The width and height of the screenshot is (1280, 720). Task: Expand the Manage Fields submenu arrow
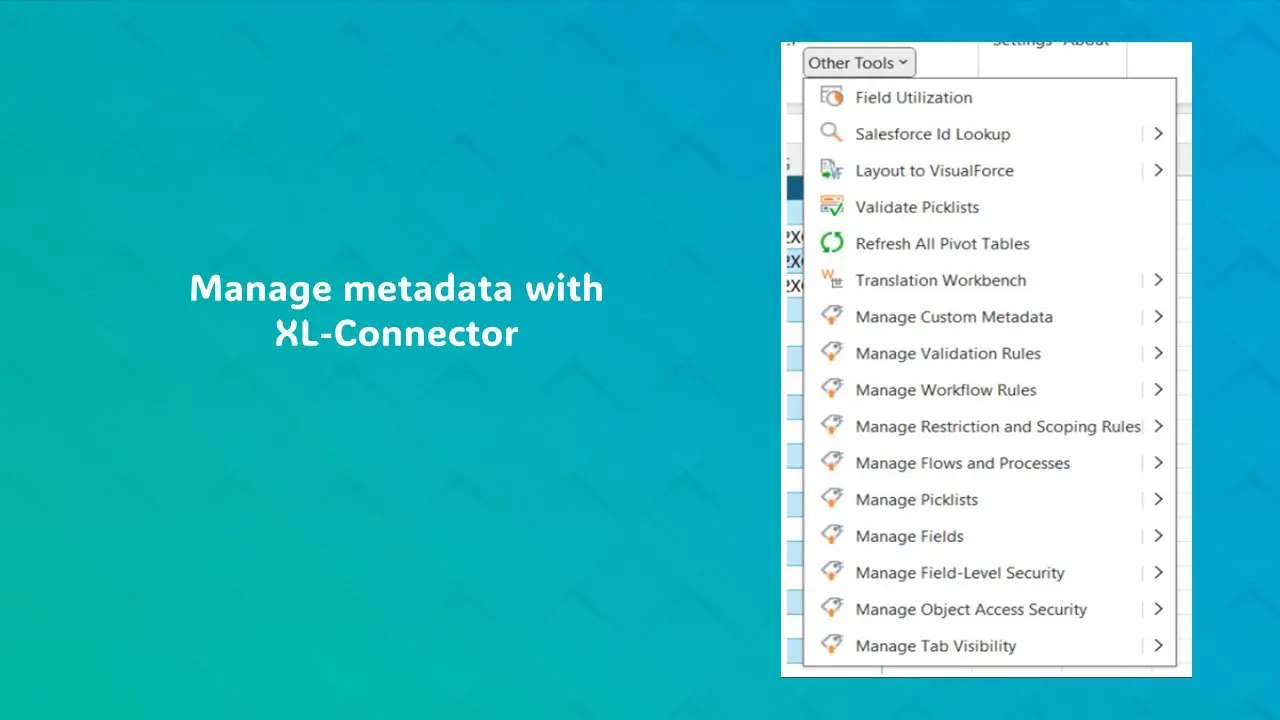tap(1158, 536)
